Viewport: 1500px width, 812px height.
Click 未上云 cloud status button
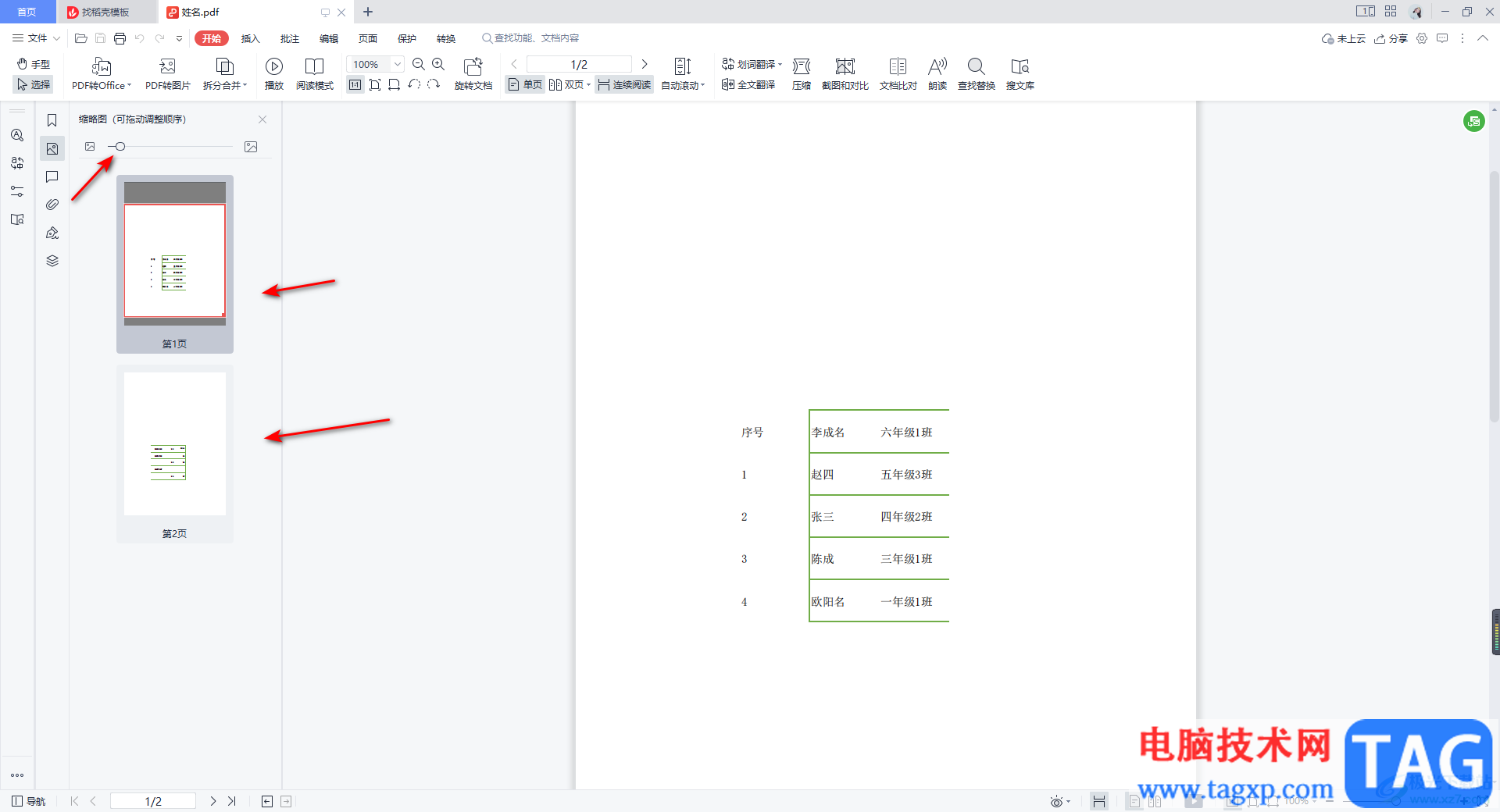coord(1343,38)
